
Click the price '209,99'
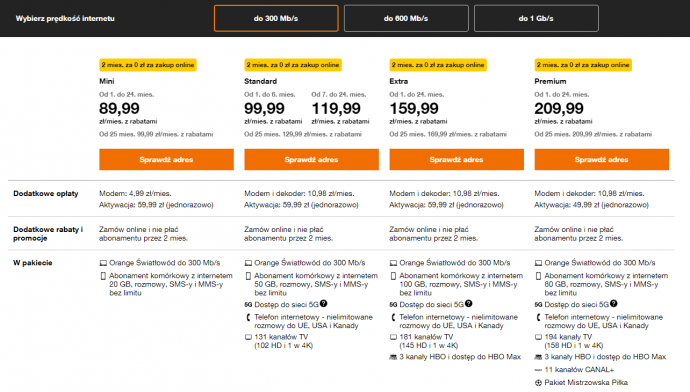(x=559, y=108)
